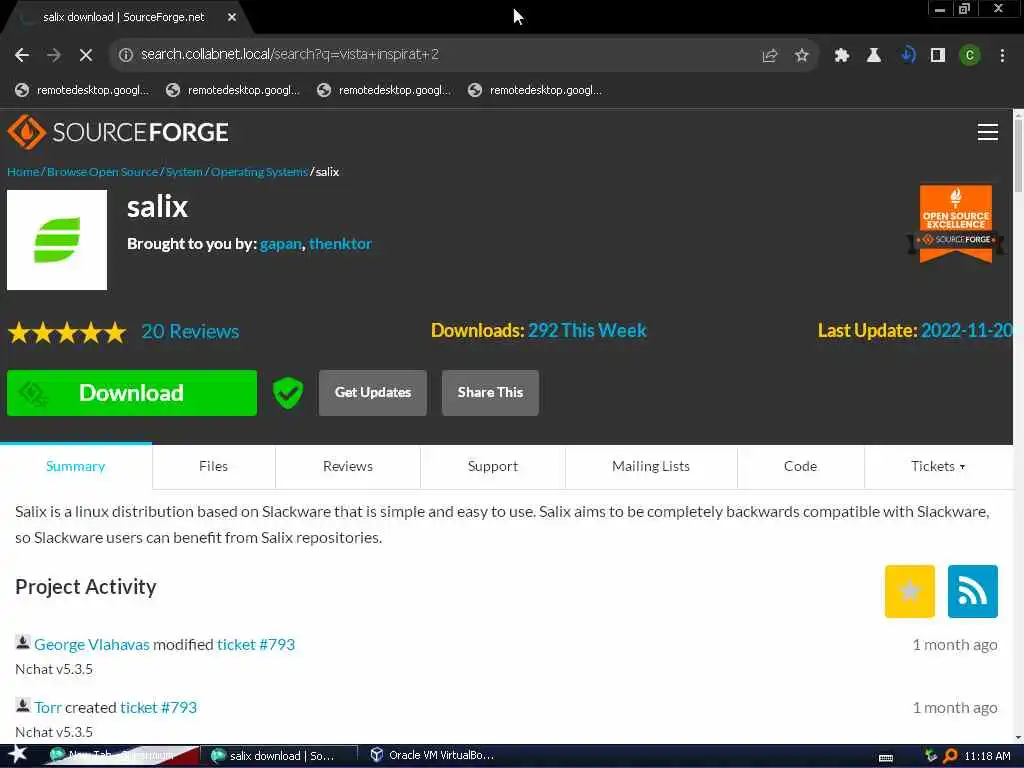Screen dimensions: 1024x768
Task: Go back using the browser back arrow
Action: [22, 55]
